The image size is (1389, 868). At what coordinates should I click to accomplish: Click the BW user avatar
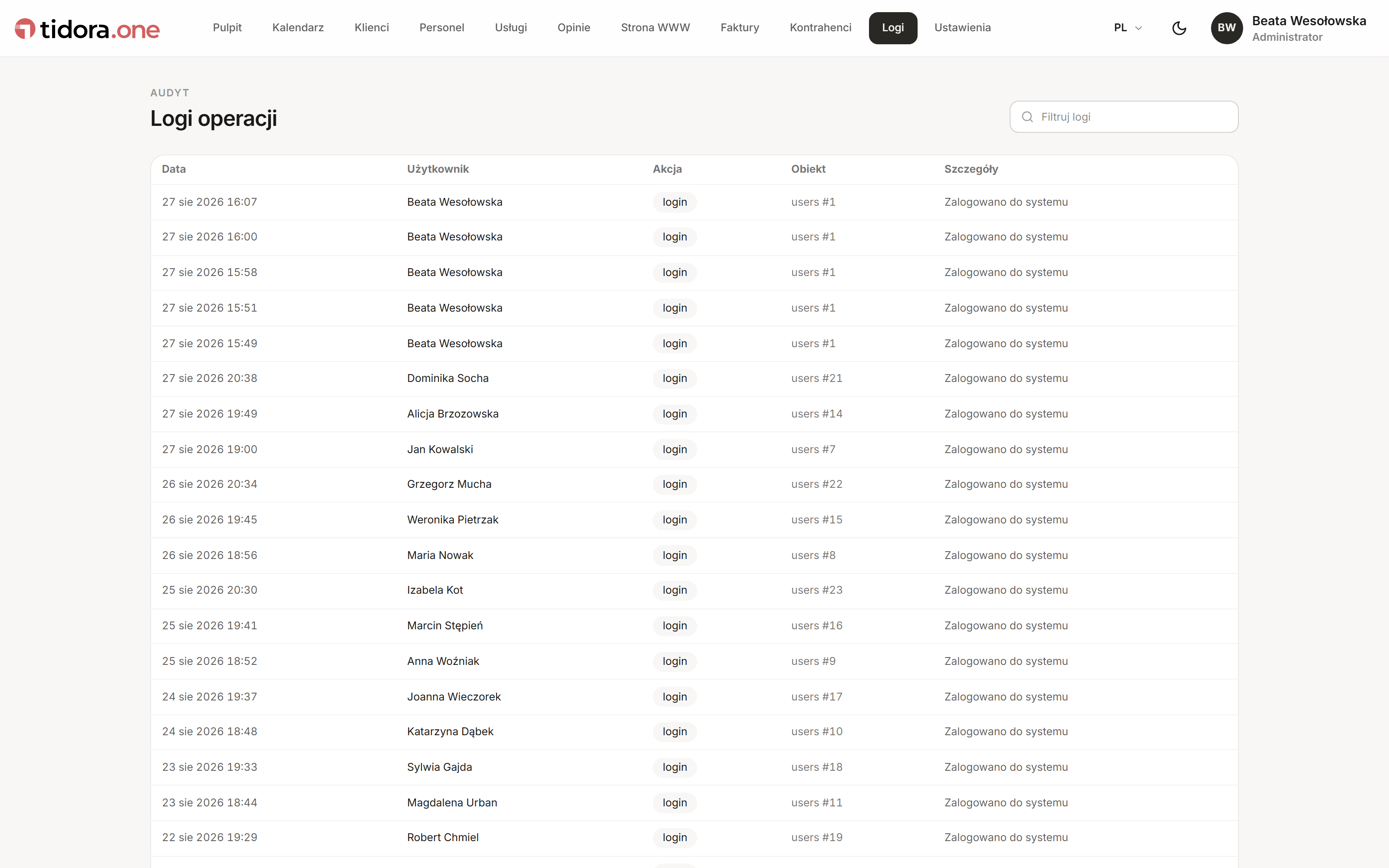1227,28
